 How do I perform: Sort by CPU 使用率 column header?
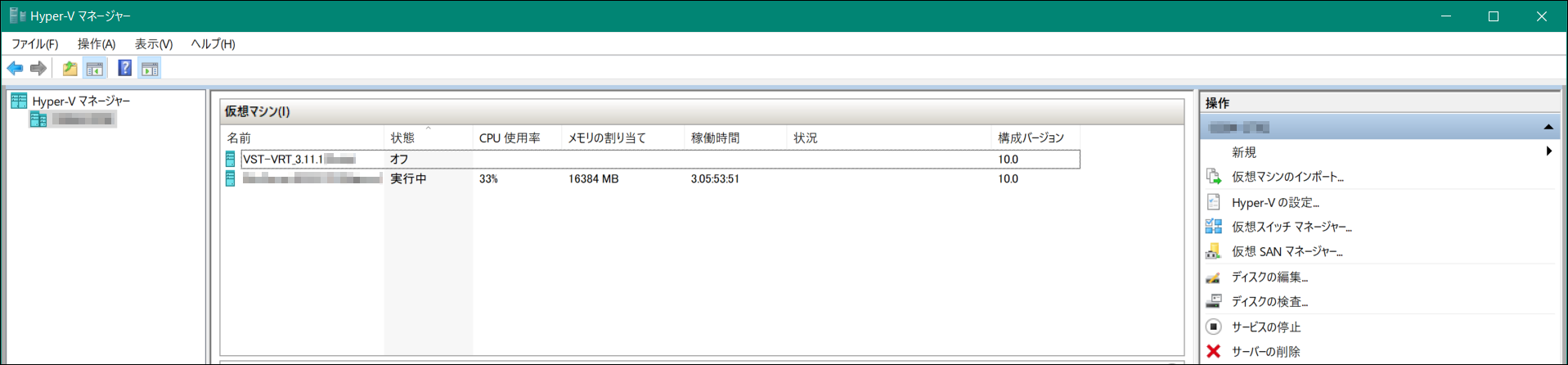[517, 137]
